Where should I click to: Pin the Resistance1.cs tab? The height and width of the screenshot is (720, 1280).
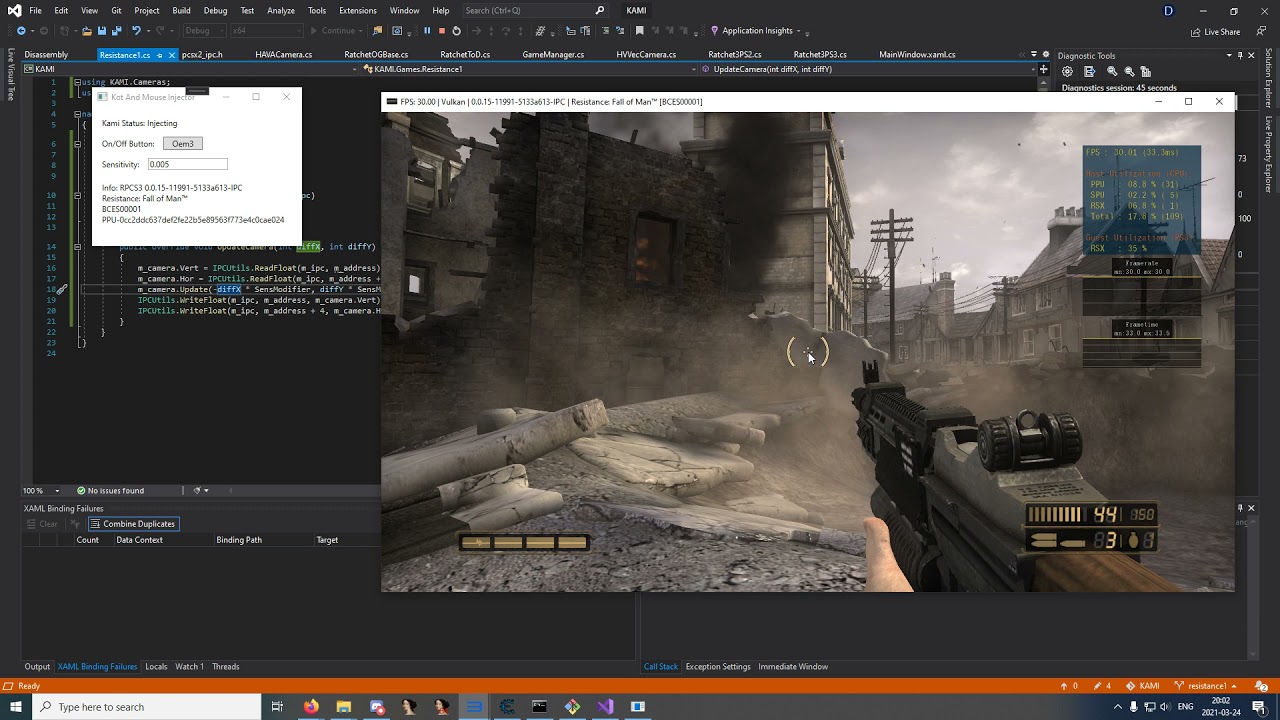160,55
